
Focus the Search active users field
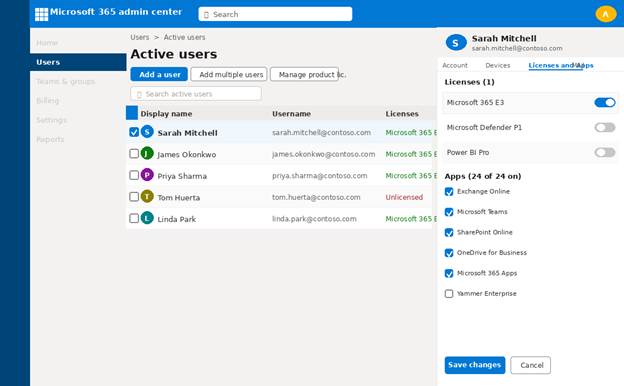196,94
